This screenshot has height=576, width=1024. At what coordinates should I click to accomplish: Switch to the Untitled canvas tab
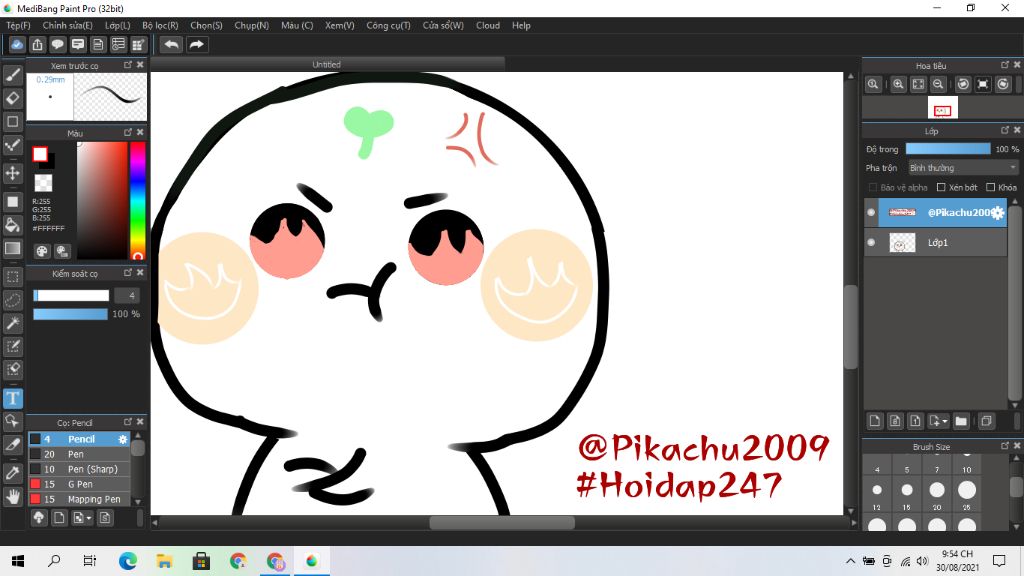pyautogui.click(x=327, y=64)
